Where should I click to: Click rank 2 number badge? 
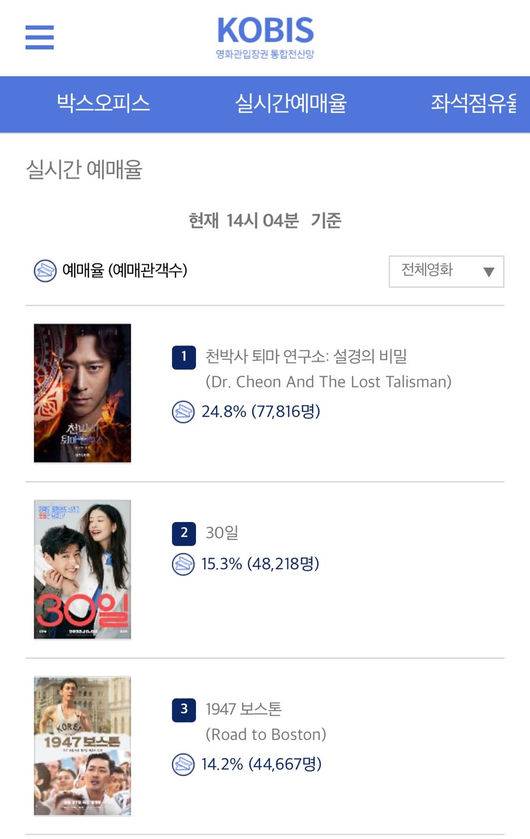pyautogui.click(x=183, y=534)
